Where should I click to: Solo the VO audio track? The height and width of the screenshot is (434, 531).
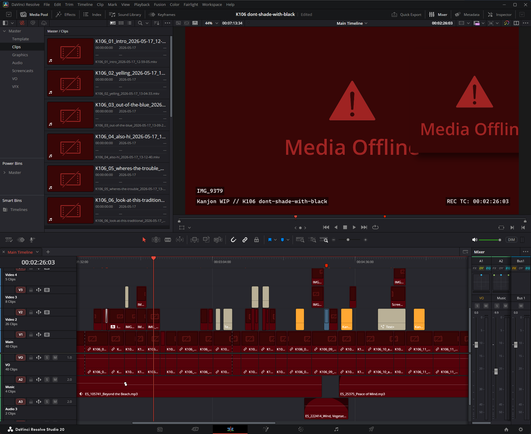[47, 357]
